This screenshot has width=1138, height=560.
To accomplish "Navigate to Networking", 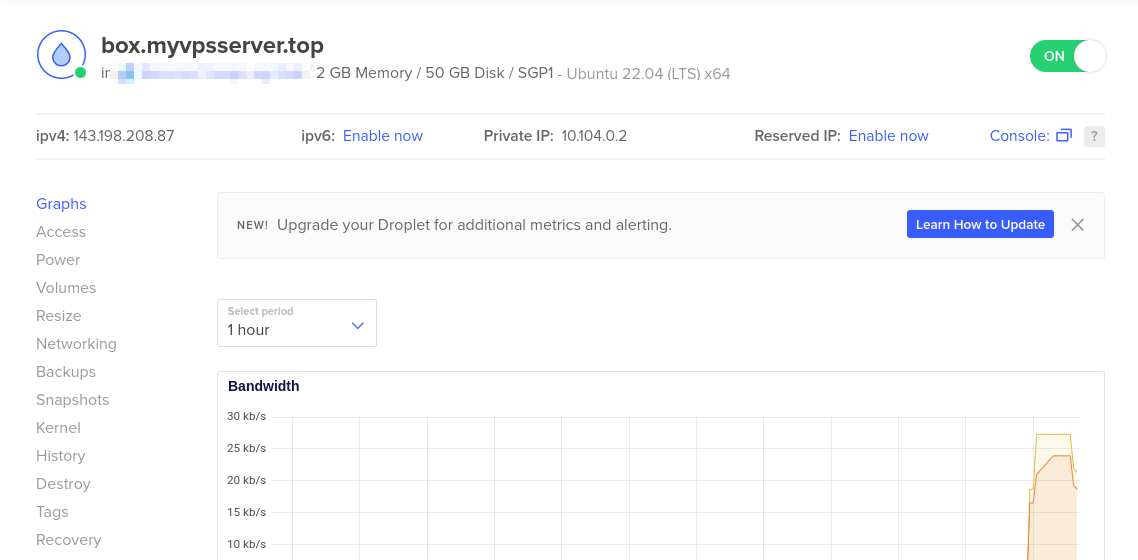I will pos(76,344).
